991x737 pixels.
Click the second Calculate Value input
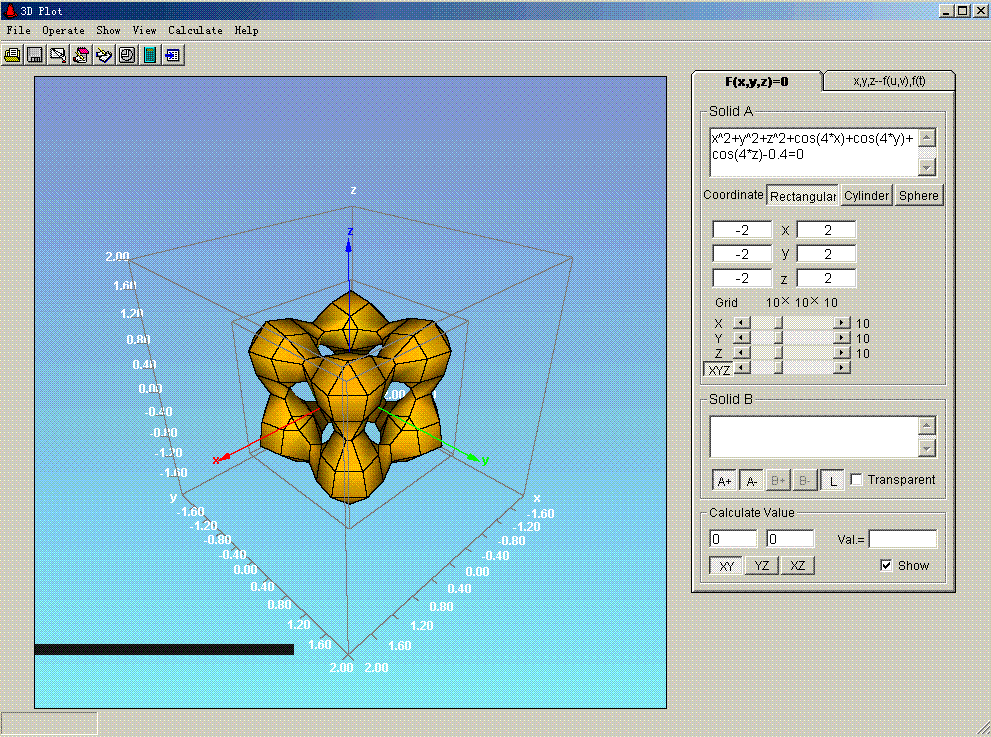click(x=790, y=539)
